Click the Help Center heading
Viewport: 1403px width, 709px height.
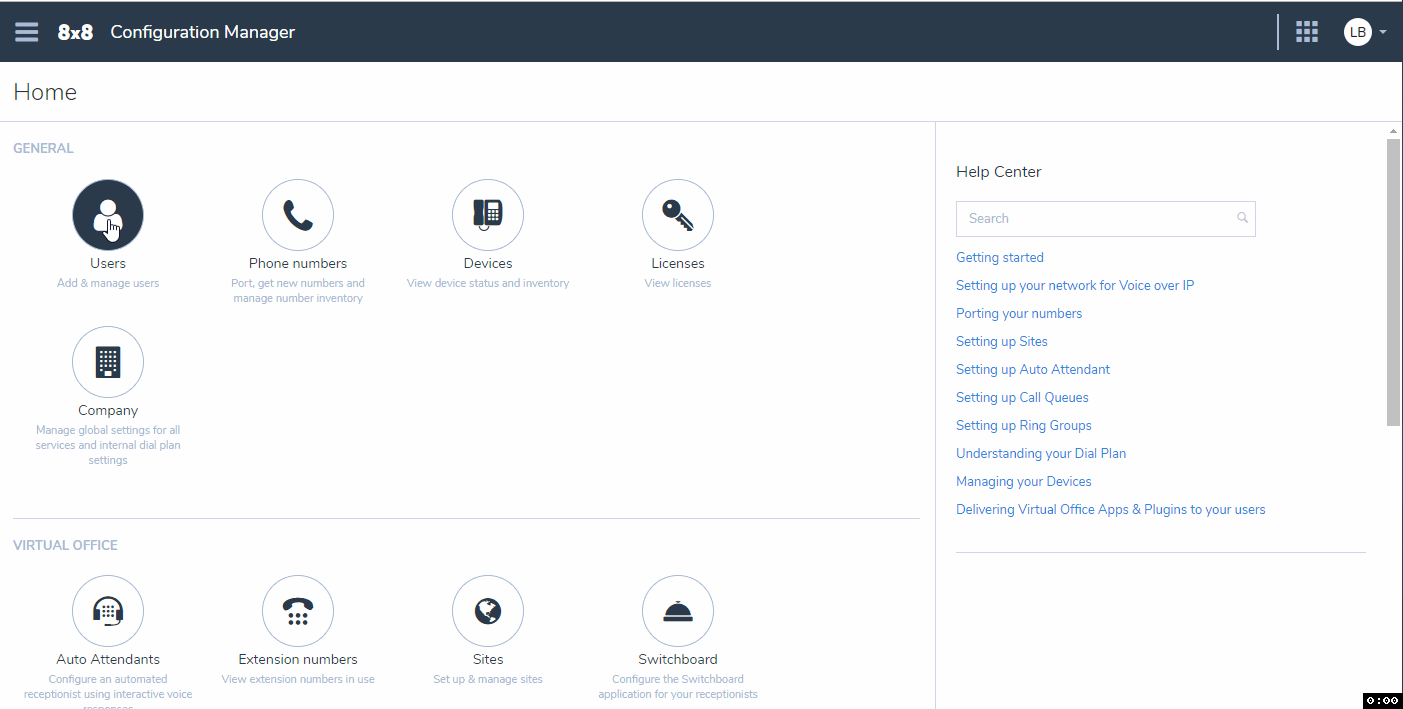coord(998,172)
